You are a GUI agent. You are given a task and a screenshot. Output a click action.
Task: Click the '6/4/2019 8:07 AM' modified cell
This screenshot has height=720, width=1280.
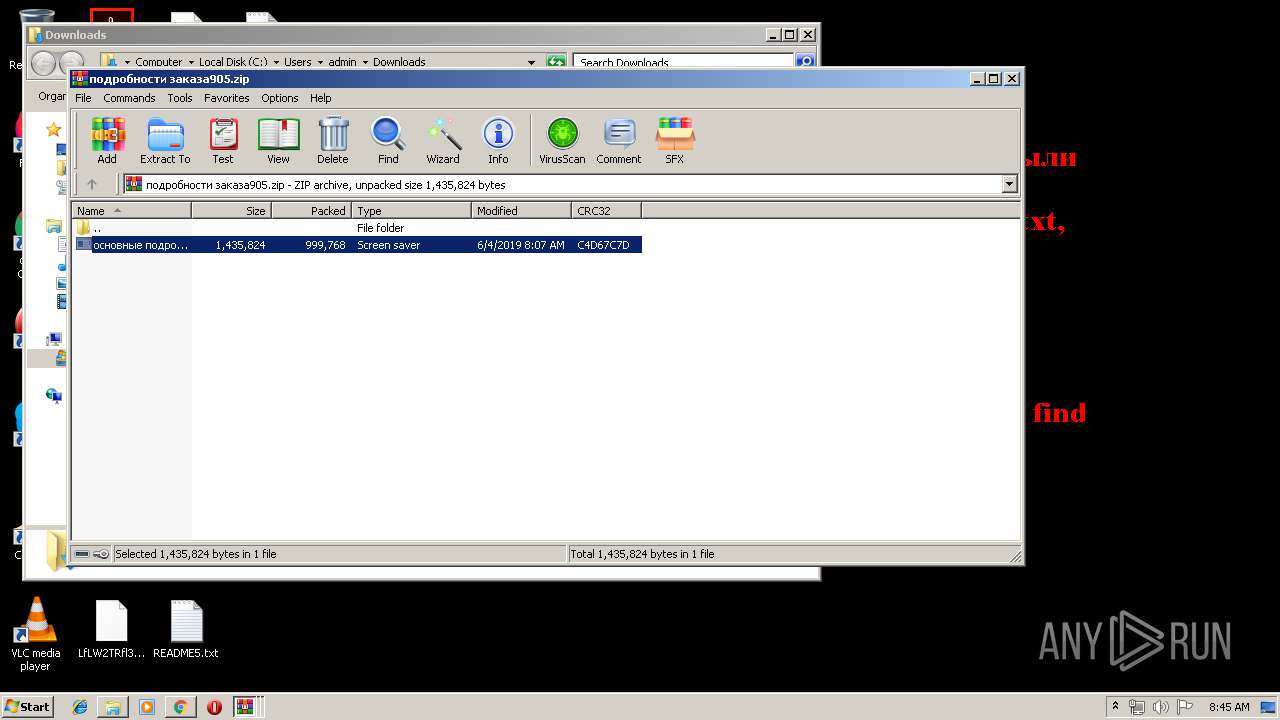point(521,245)
